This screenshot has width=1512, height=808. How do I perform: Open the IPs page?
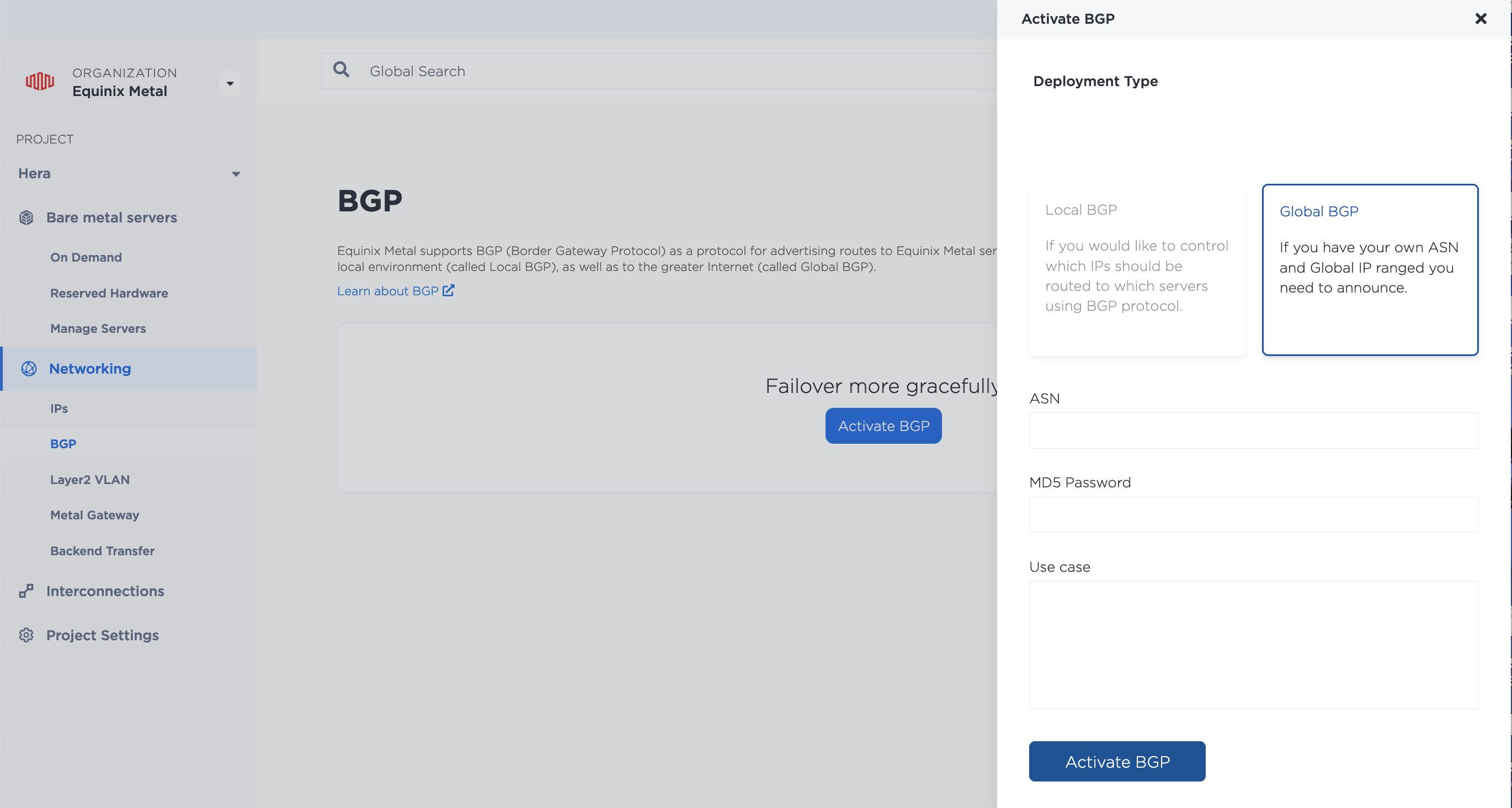coord(59,409)
